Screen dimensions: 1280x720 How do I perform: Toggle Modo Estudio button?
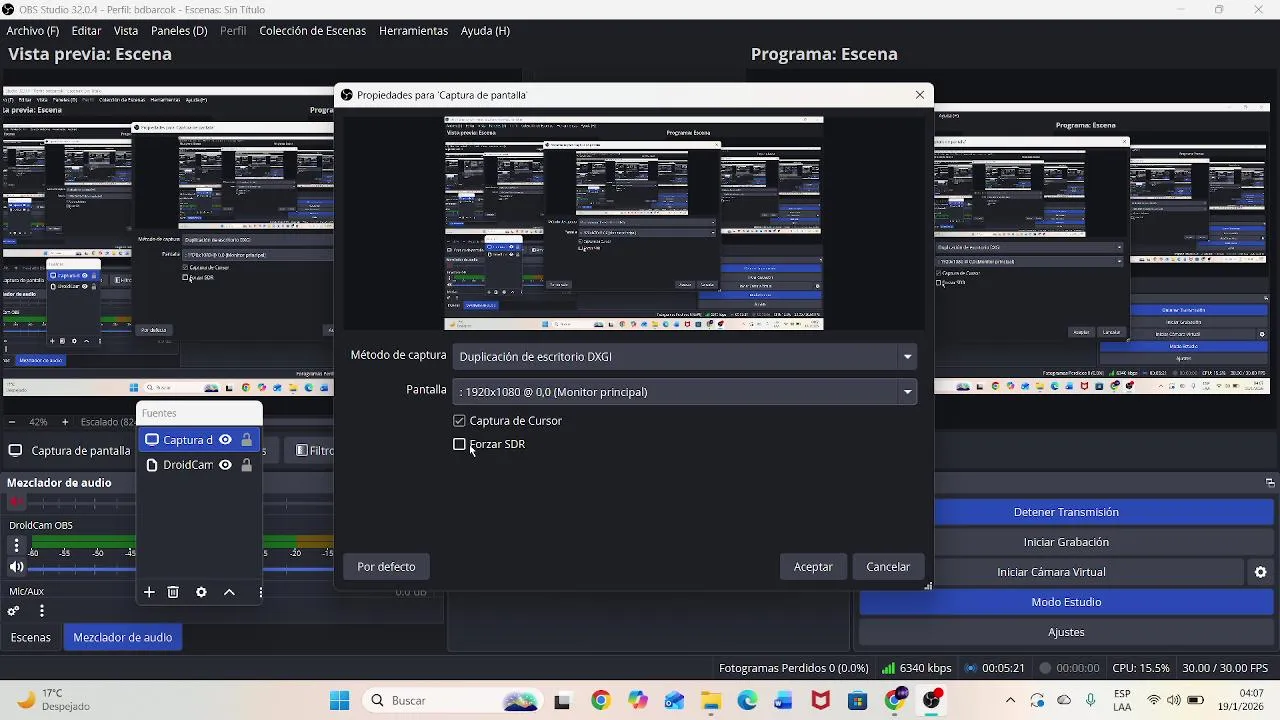coord(1066,602)
